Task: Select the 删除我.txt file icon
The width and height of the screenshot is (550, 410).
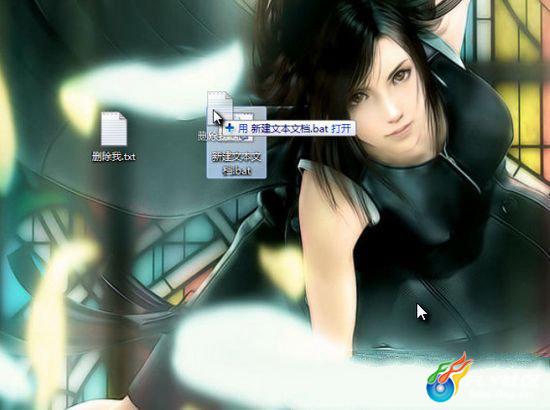Action: click(114, 129)
